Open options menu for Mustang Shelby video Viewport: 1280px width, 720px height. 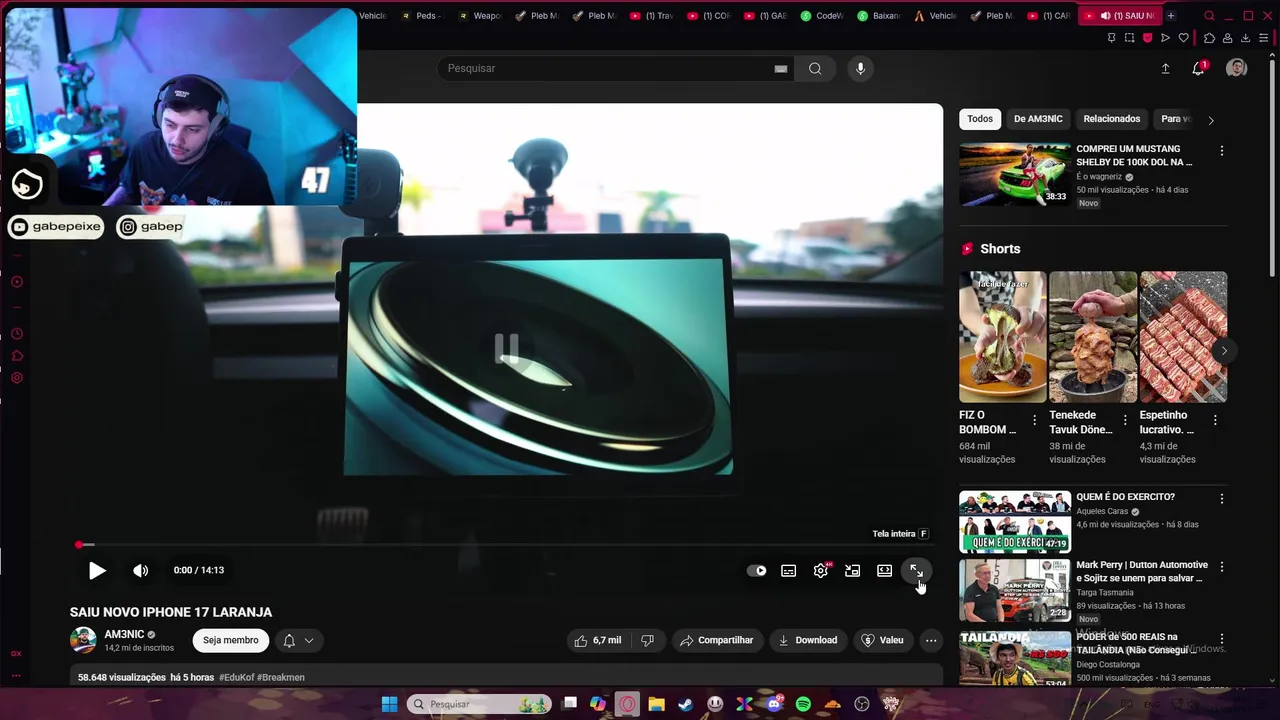[1221, 151]
